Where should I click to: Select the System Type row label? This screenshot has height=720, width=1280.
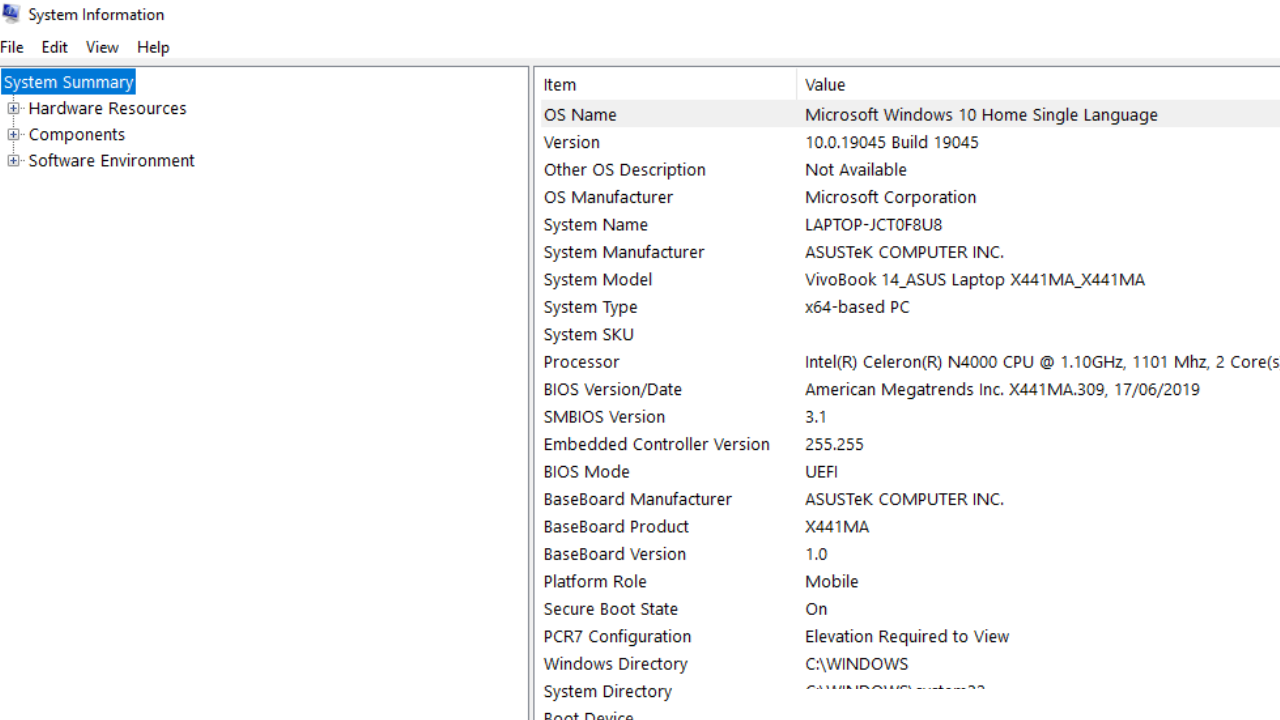[591, 307]
